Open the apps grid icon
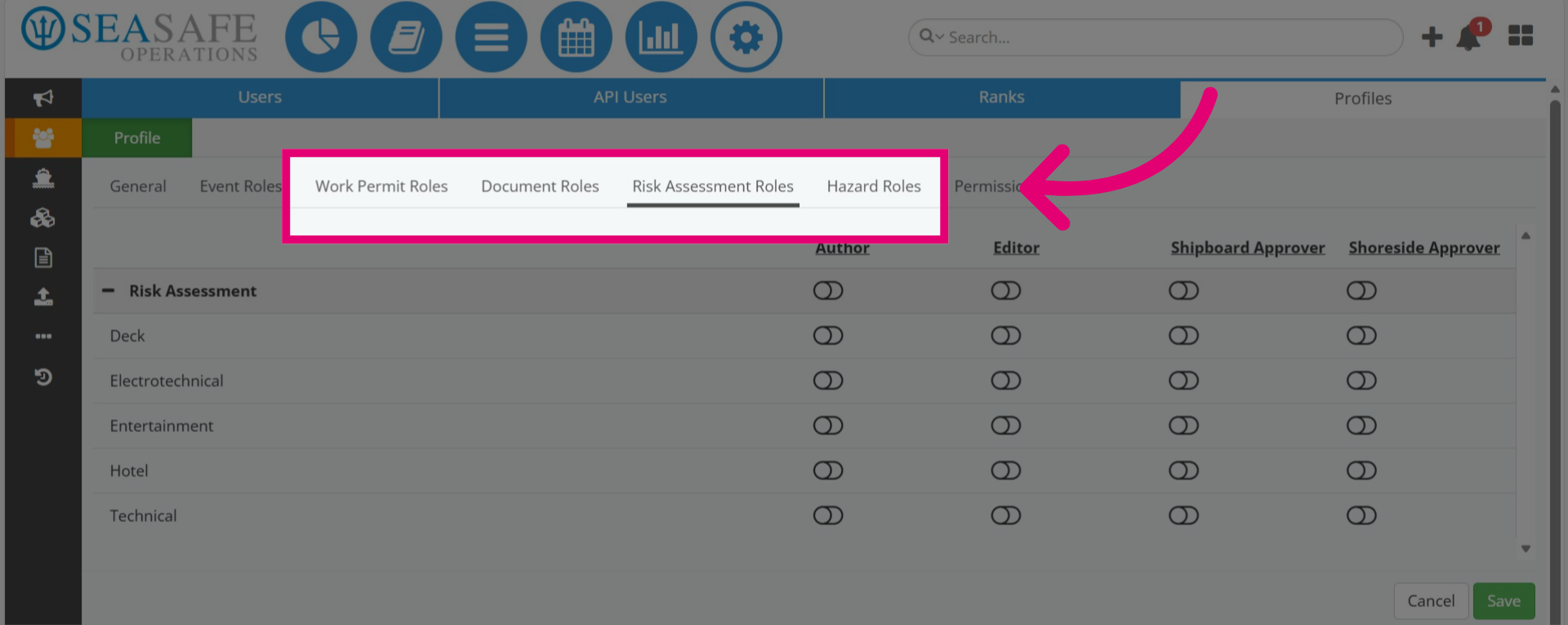Screen dimensions: 1568x625 [x=1520, y=35]
